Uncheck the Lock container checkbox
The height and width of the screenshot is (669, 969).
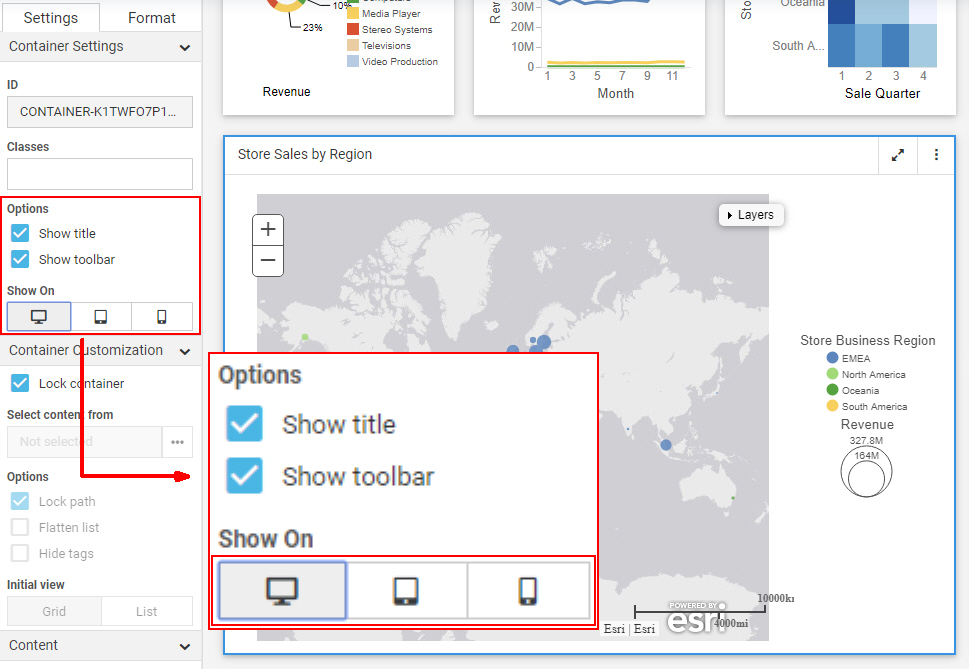click(x=20, y=383)
